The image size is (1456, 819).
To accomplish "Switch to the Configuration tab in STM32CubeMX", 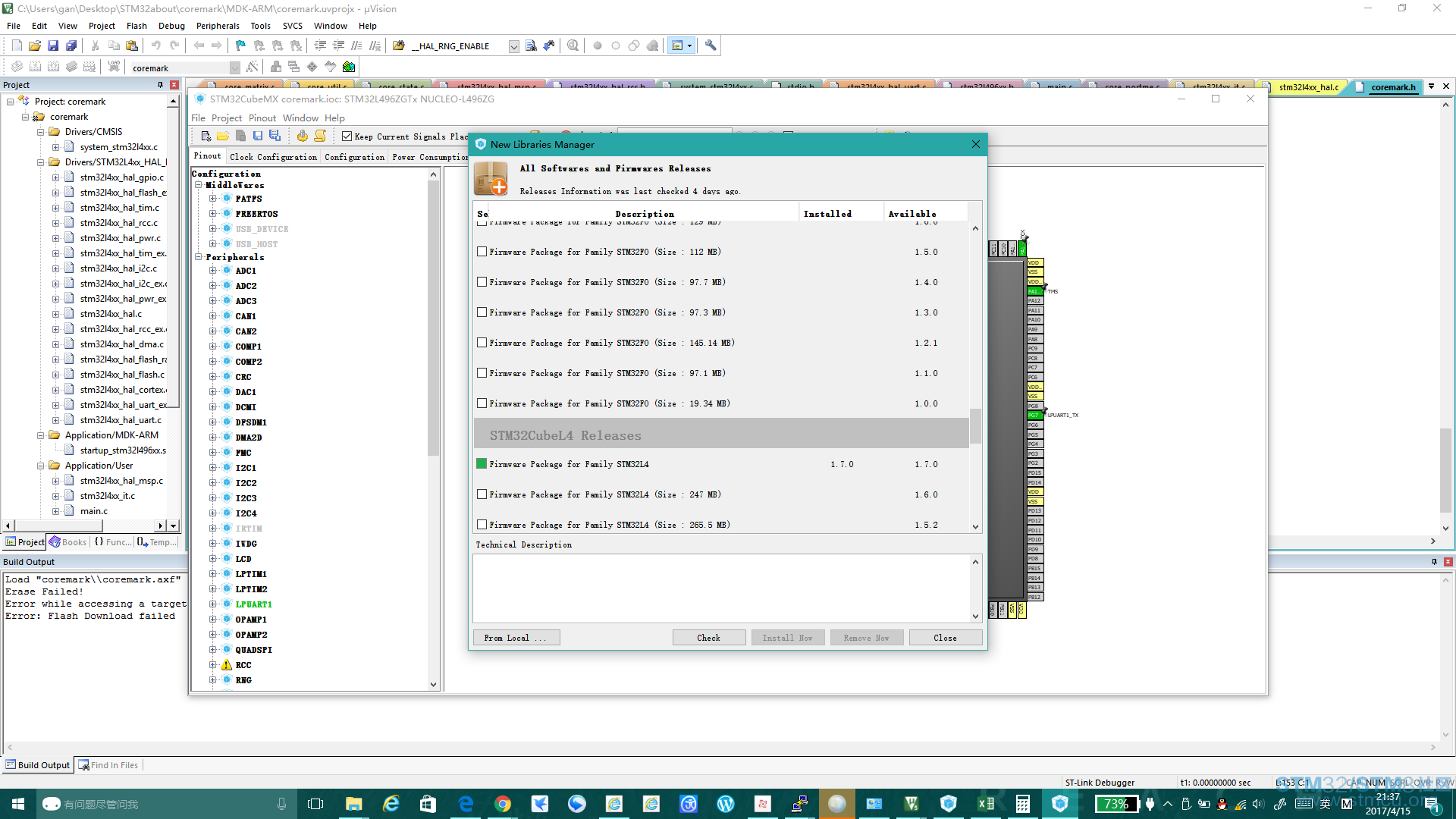I will 354,157.
